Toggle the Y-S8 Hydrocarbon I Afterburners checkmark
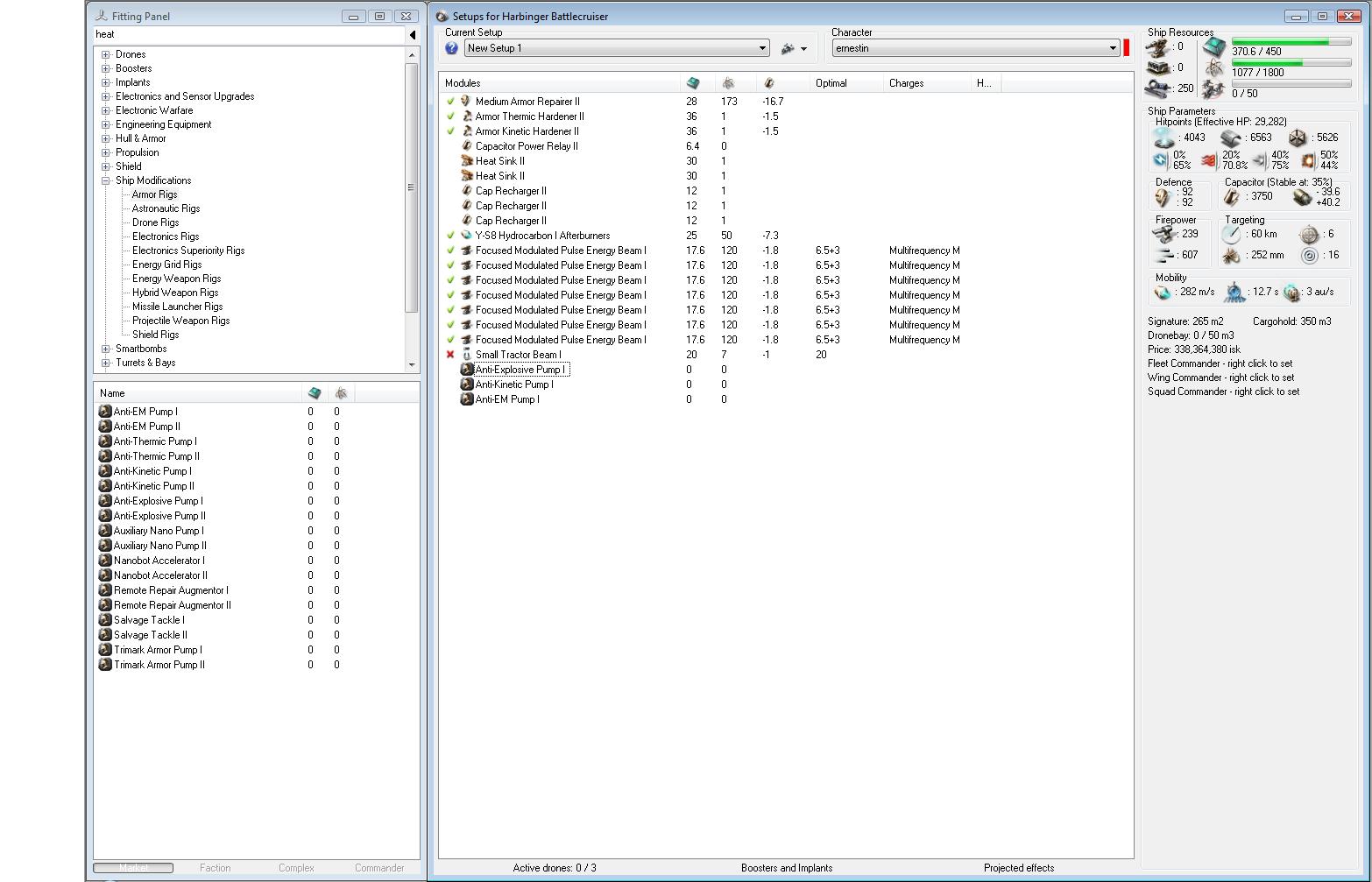The image size is (1372, 882). [450, 236]
